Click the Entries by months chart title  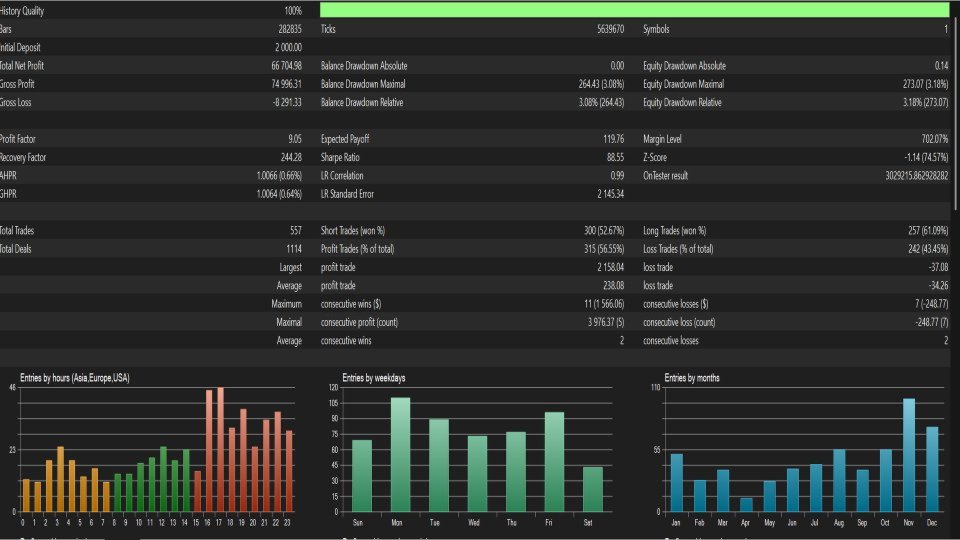(x=692, y=378)
